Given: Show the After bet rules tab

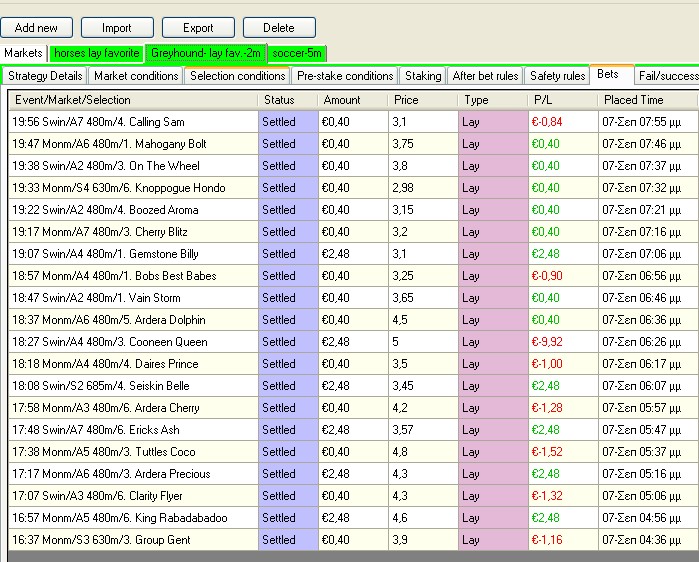Looking at the screenshot, I should coord(485,76).
